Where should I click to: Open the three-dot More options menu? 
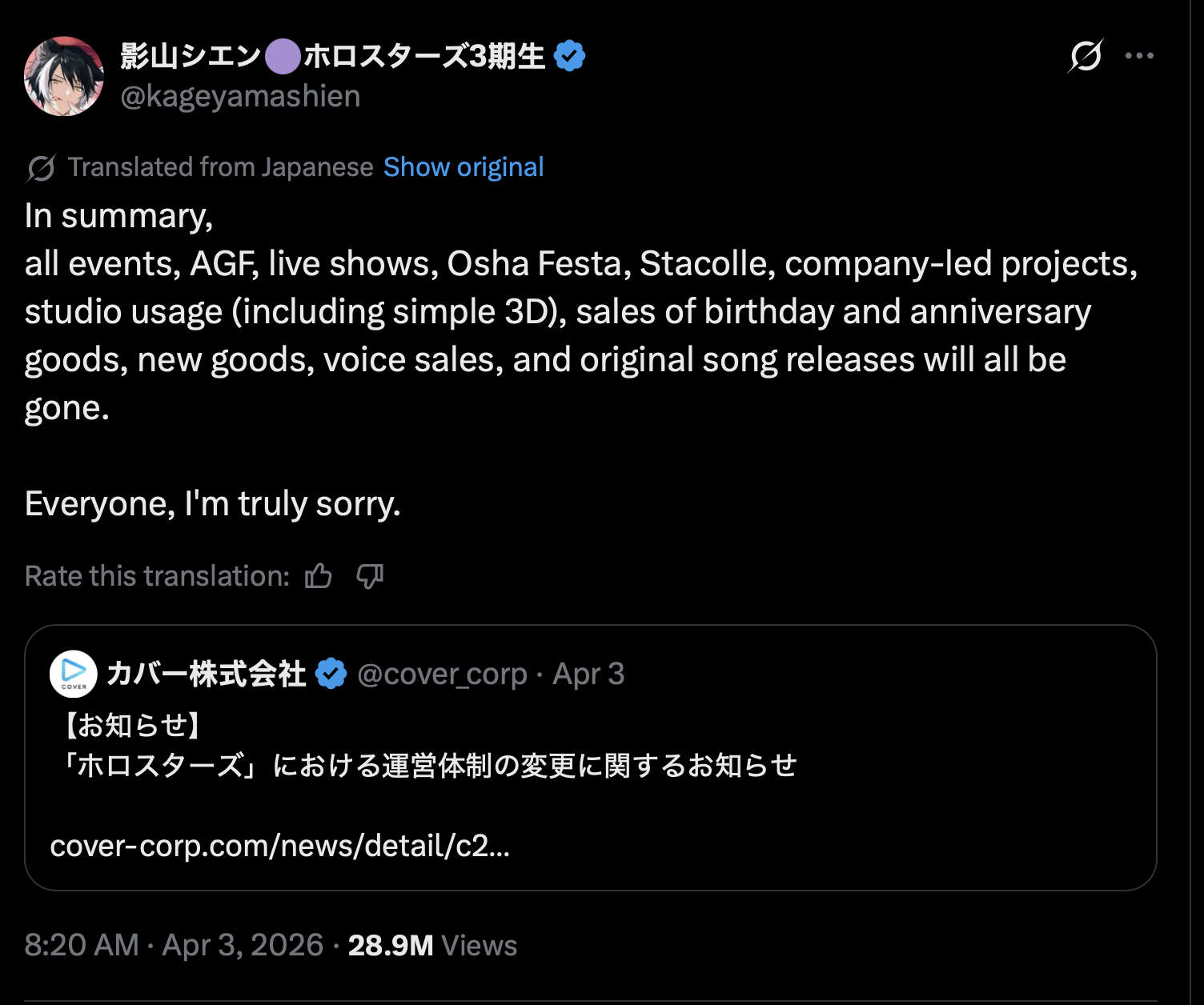(1139, 56)
